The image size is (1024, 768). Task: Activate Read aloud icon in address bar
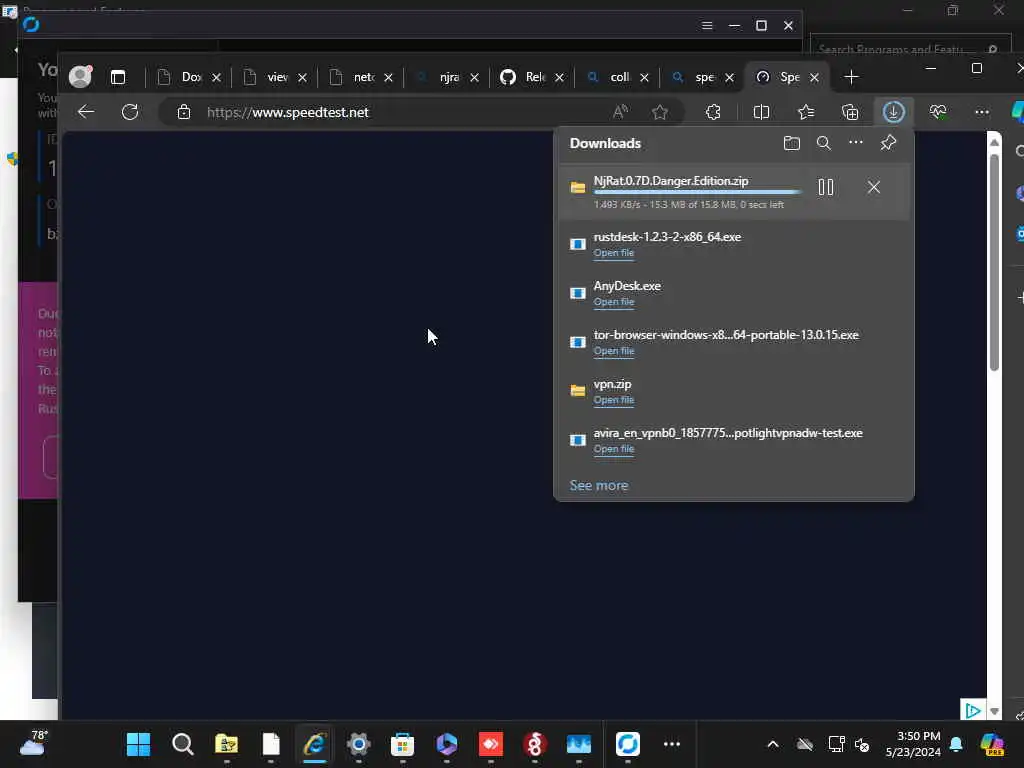point(620,112)
